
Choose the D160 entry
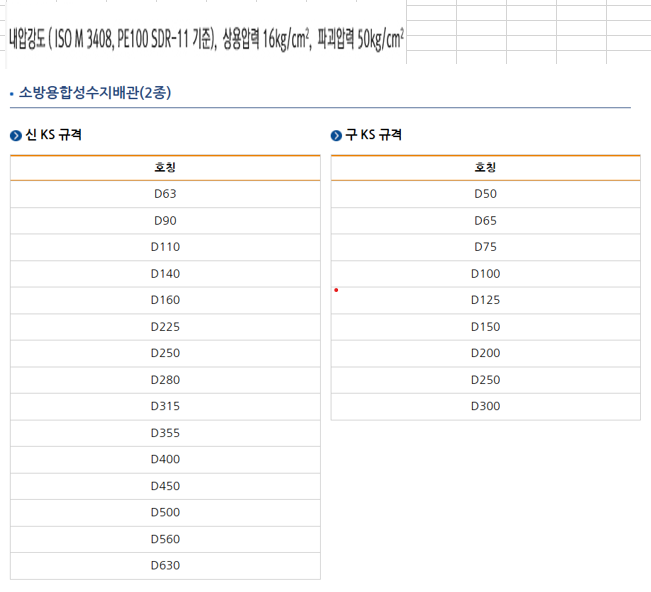point(165,300)
